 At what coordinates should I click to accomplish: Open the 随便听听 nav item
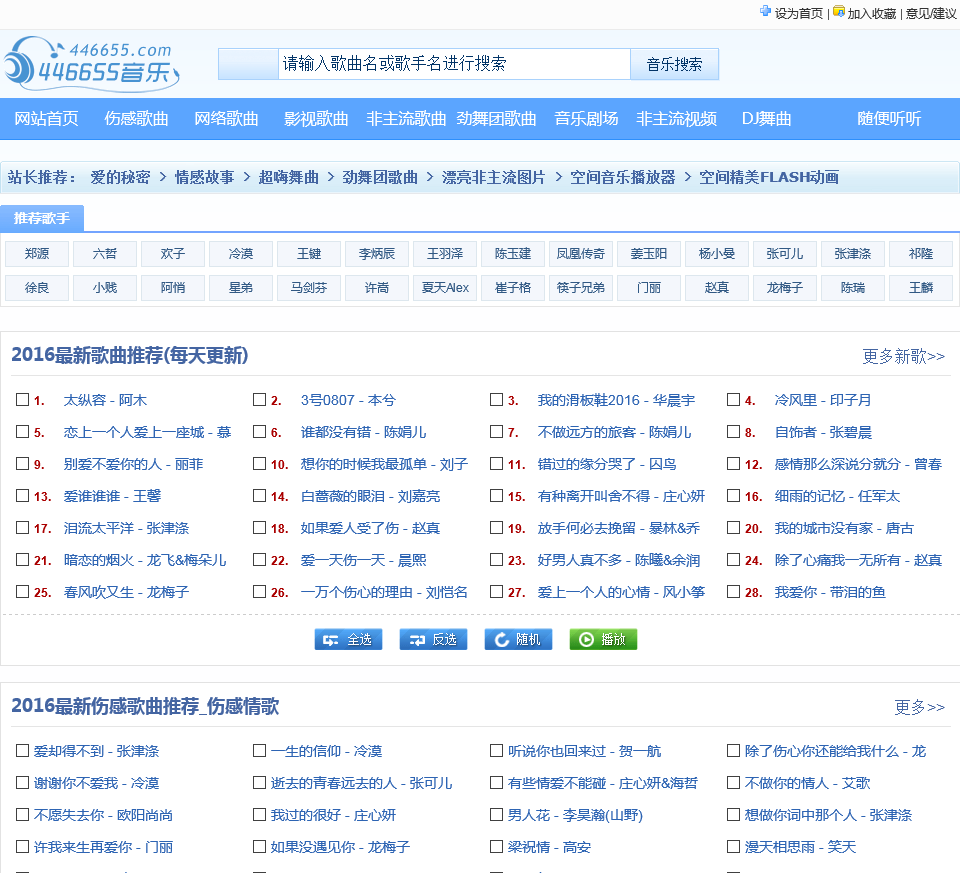(889, 119)
